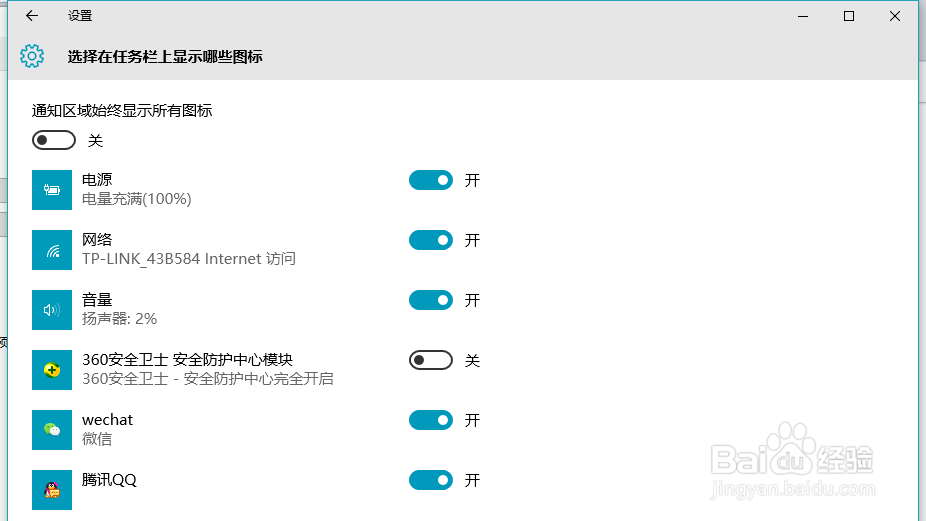Click the 设置 window title
Screen dimensions: 926x521
(80, 16)
